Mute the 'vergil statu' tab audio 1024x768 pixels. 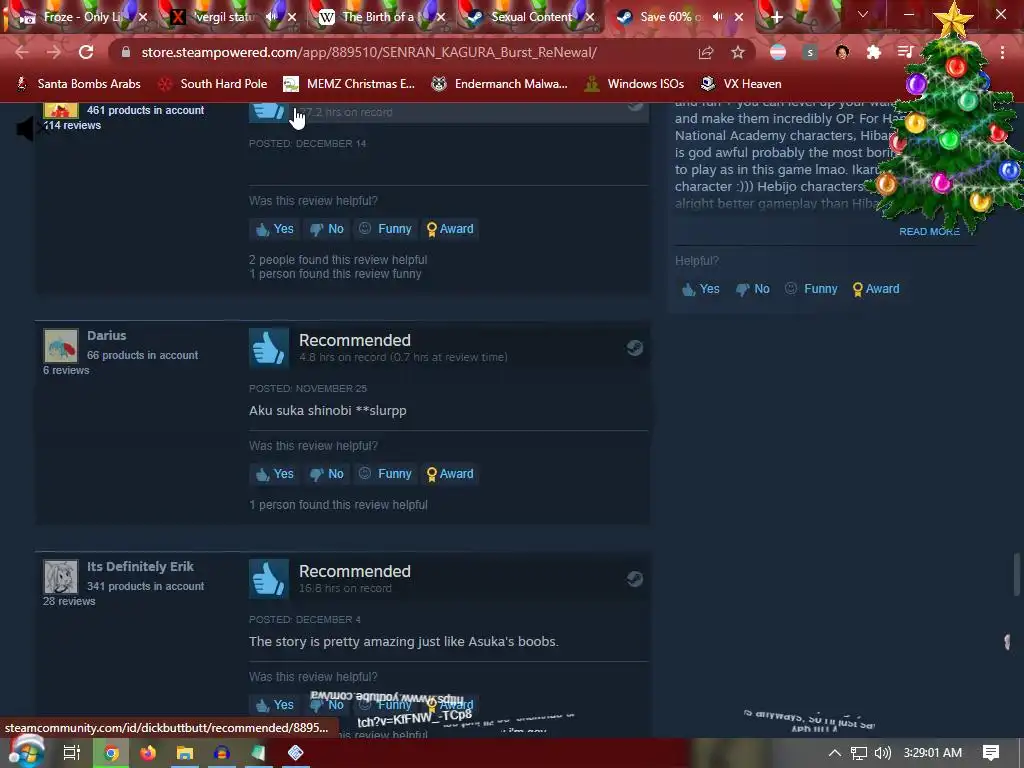point(271,17)
